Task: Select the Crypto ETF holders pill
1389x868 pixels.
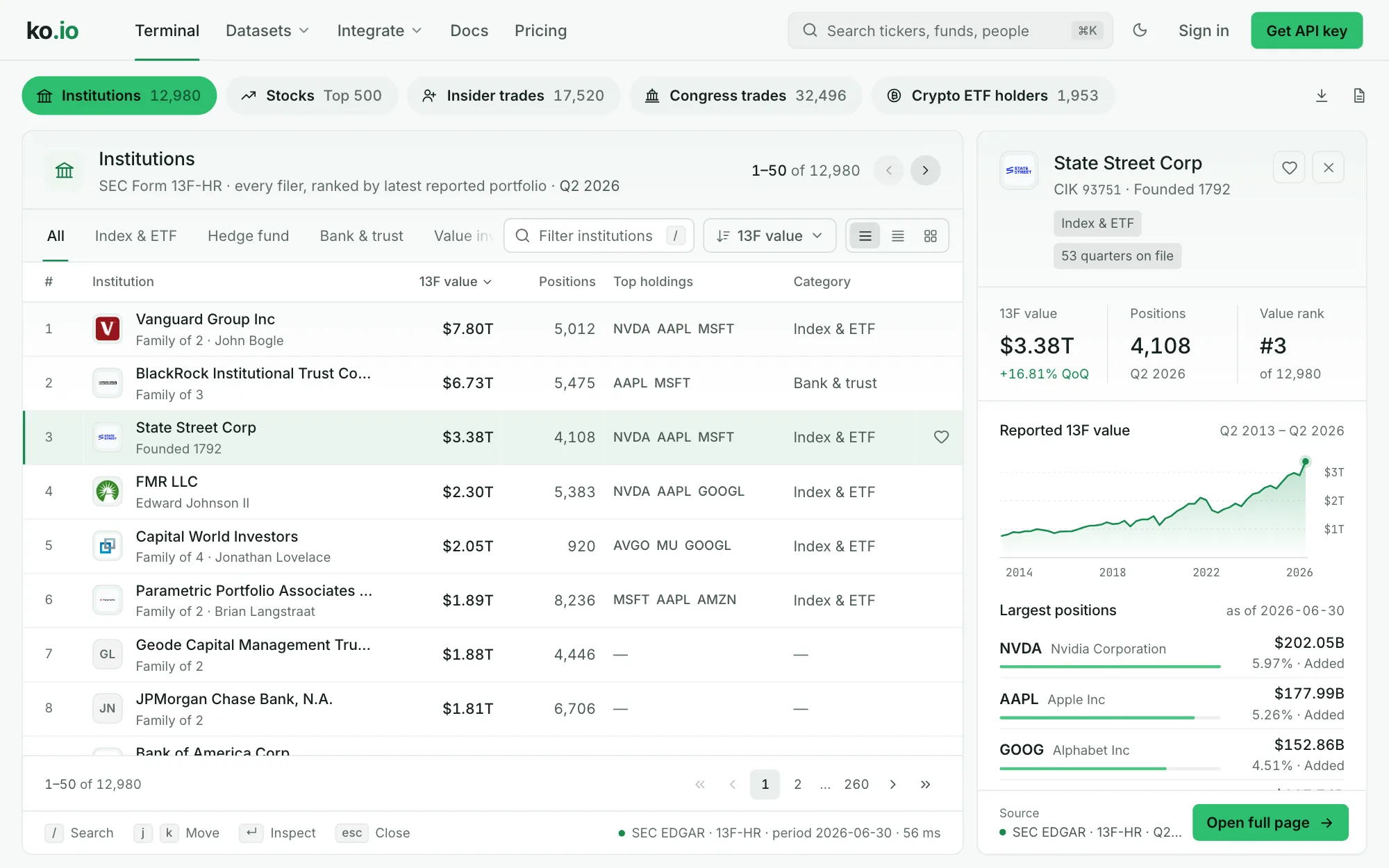Action: (x=993, y=96)
